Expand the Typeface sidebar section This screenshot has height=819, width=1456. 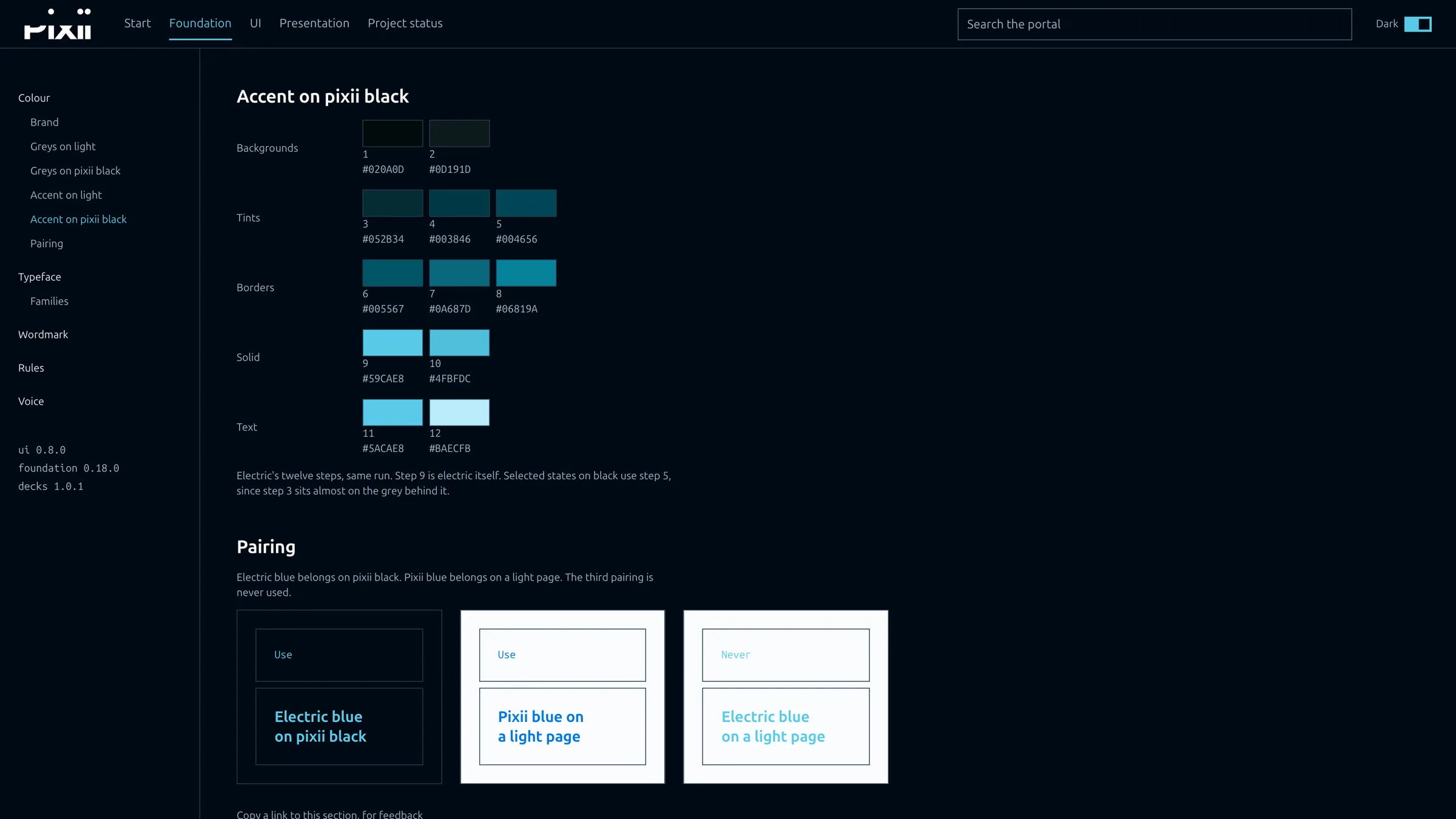click(x=39, y=277)
